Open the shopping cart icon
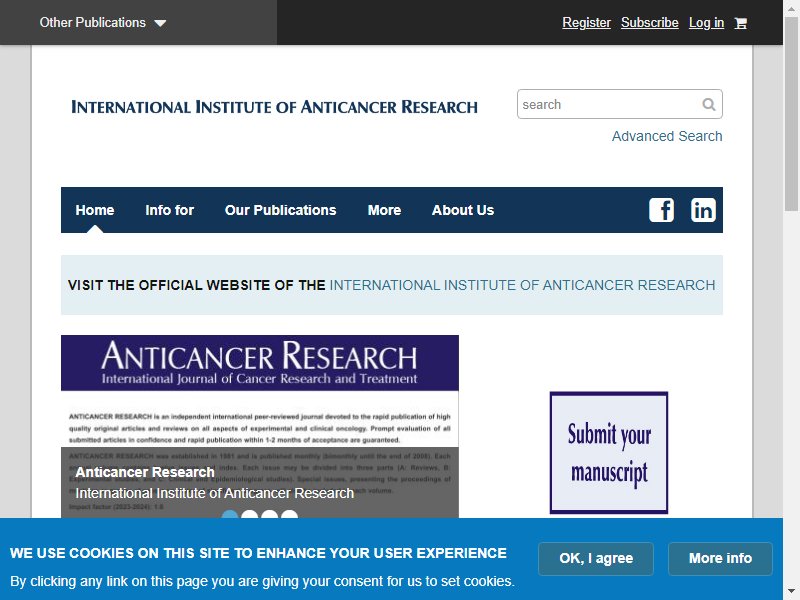 (x=740, y=23)
